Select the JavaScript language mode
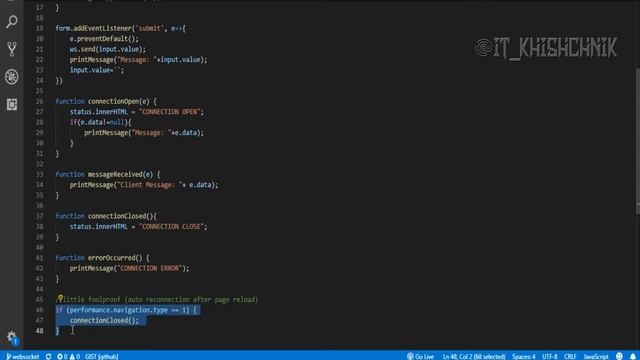Viewport: 640px width, 360px height. (596, 356)
